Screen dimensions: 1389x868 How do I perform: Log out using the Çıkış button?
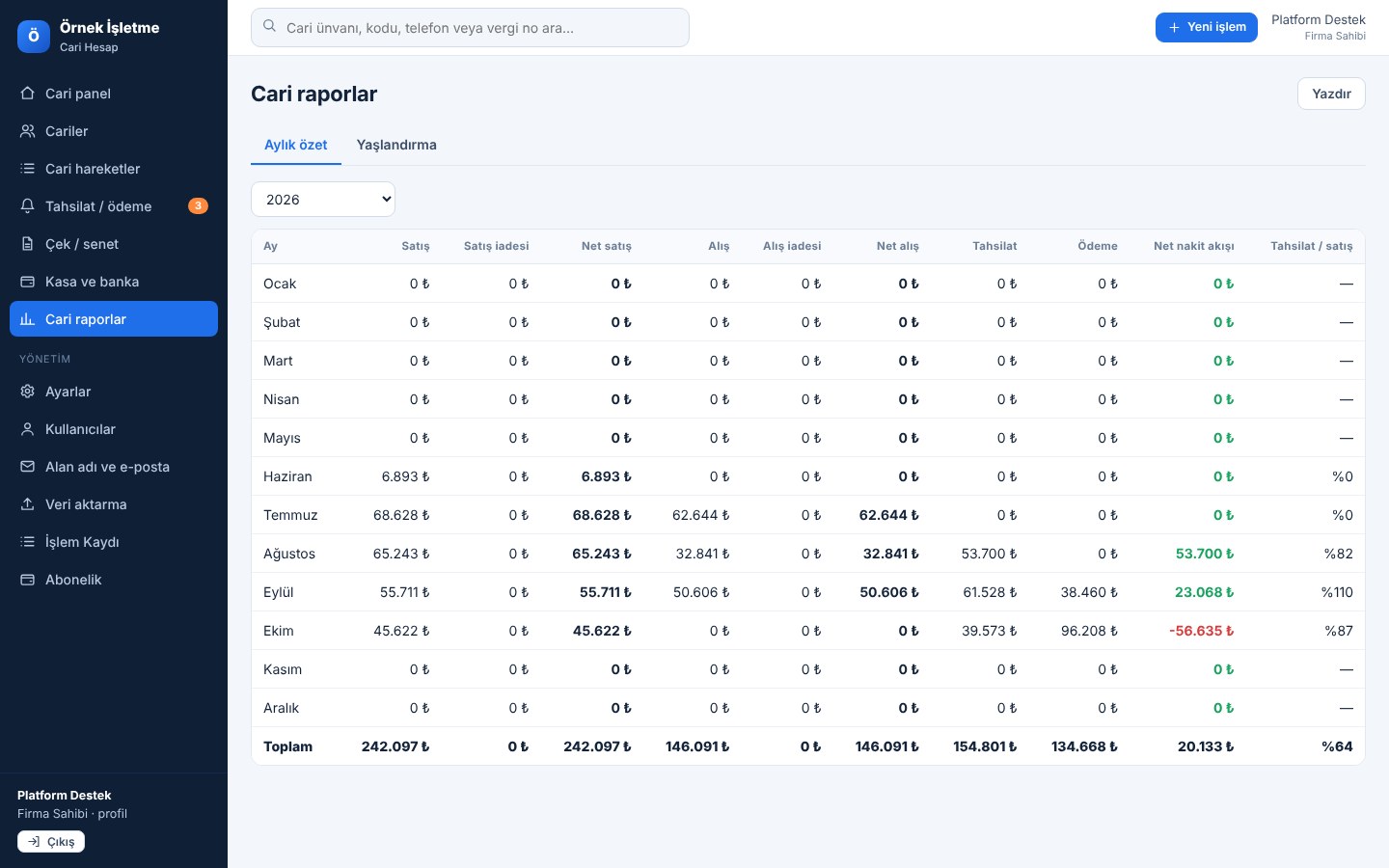click(x=51, y=842)
